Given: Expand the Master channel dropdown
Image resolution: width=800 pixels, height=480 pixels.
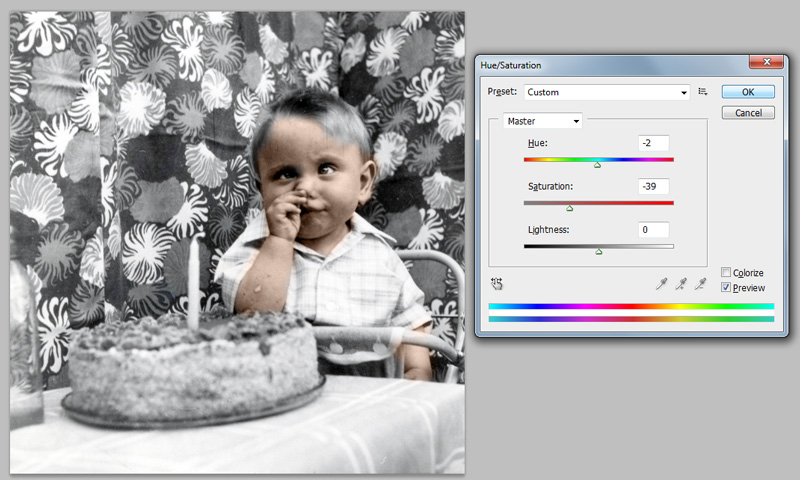Looking at the screenshot, I should [x=543, y=121].
